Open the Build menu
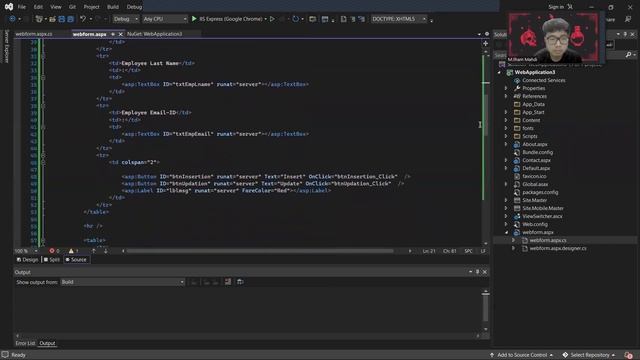 click(113, 7)
